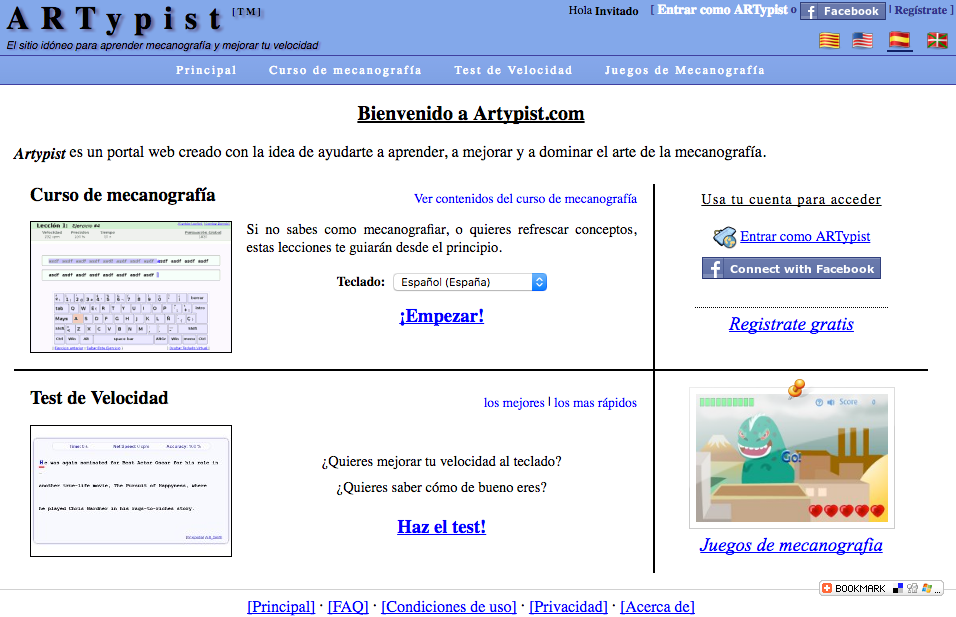The image size is (956, 617).
Task: Open Ver contenidos del curso de mecanografía
Action: tap(526, 199)
